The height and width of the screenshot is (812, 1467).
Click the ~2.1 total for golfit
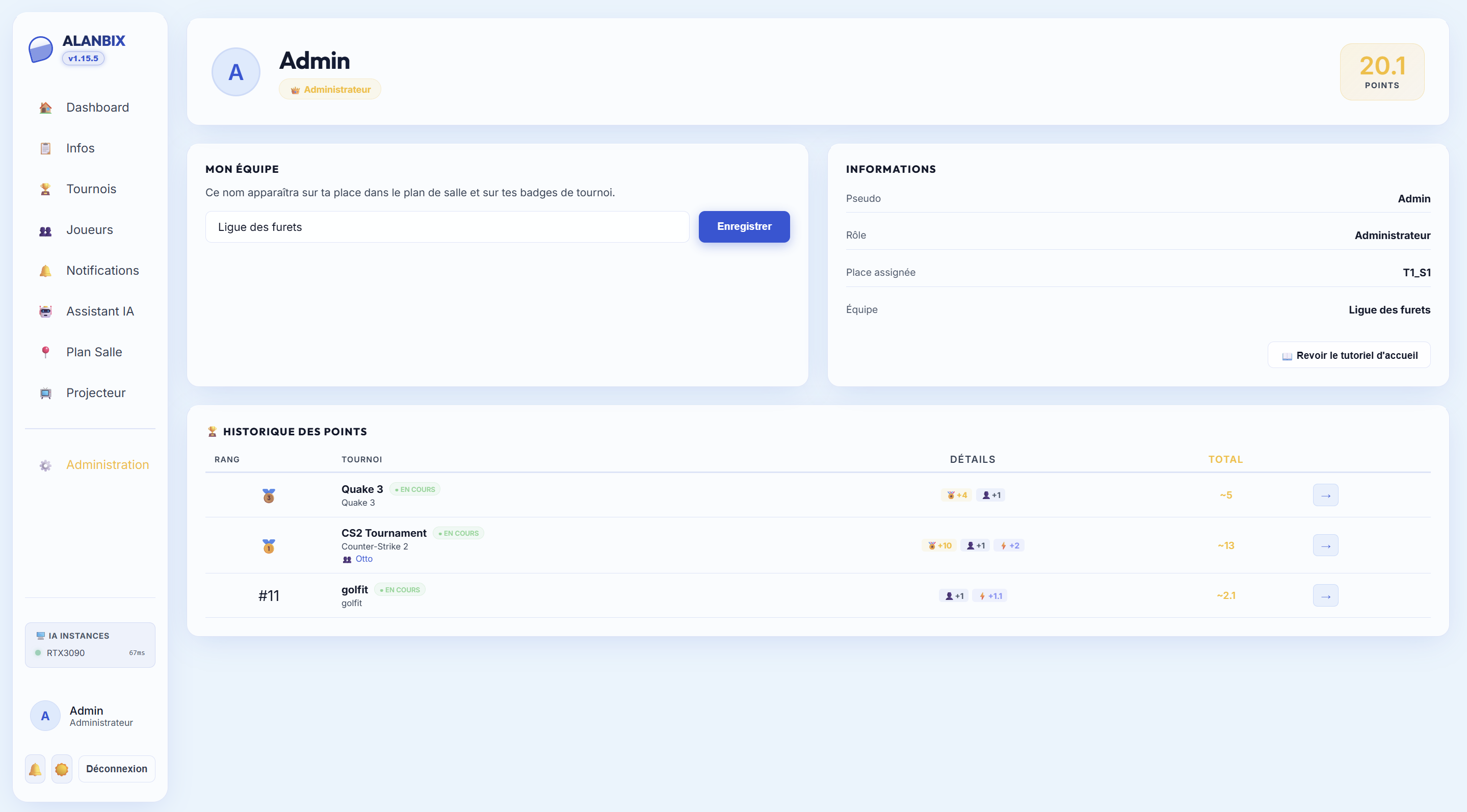pyautogui.click(x=1226, y=595)
